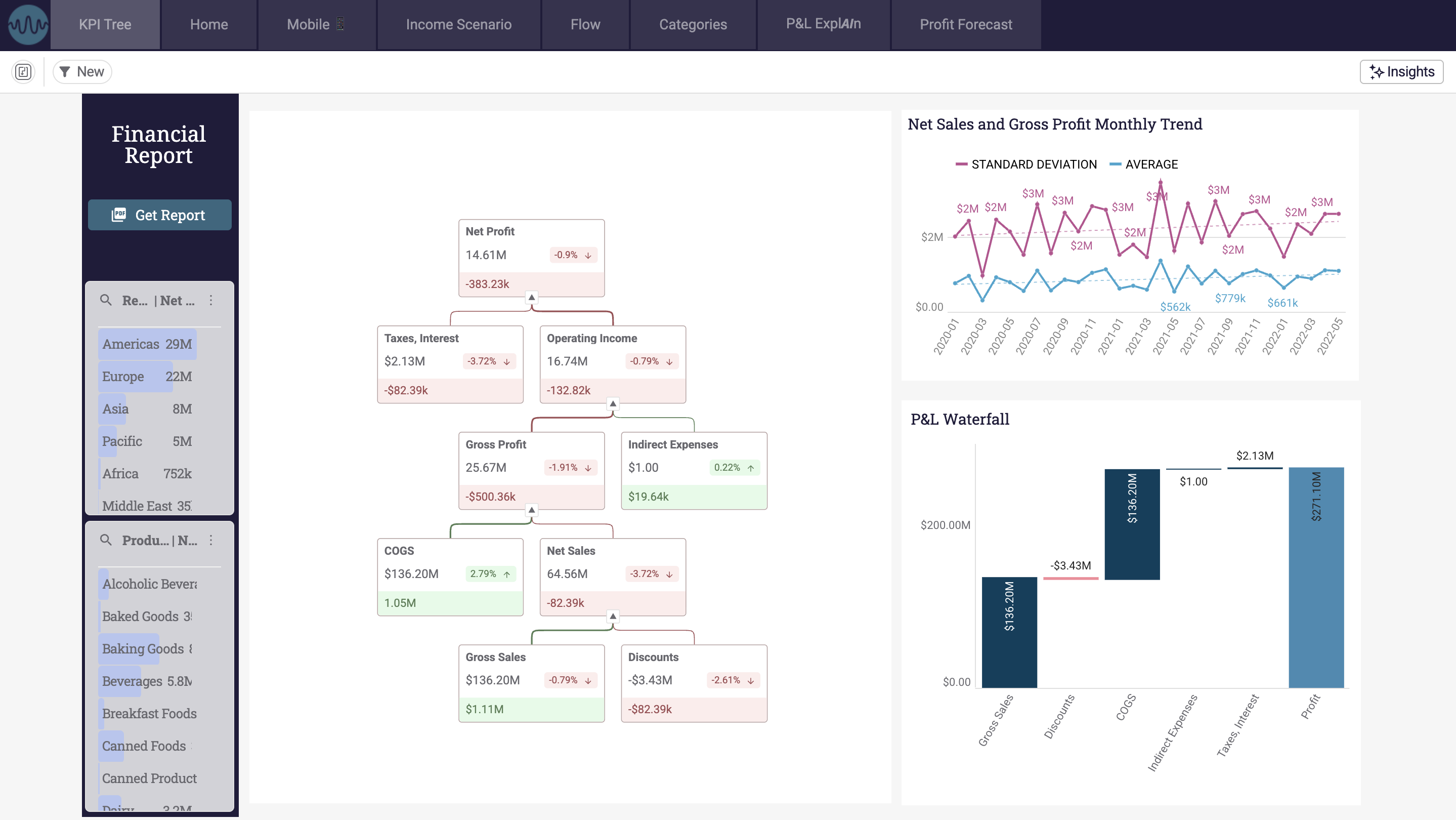Switch to the KPI Tree tab
The image size is (1456, 820).
click(105, 24)
